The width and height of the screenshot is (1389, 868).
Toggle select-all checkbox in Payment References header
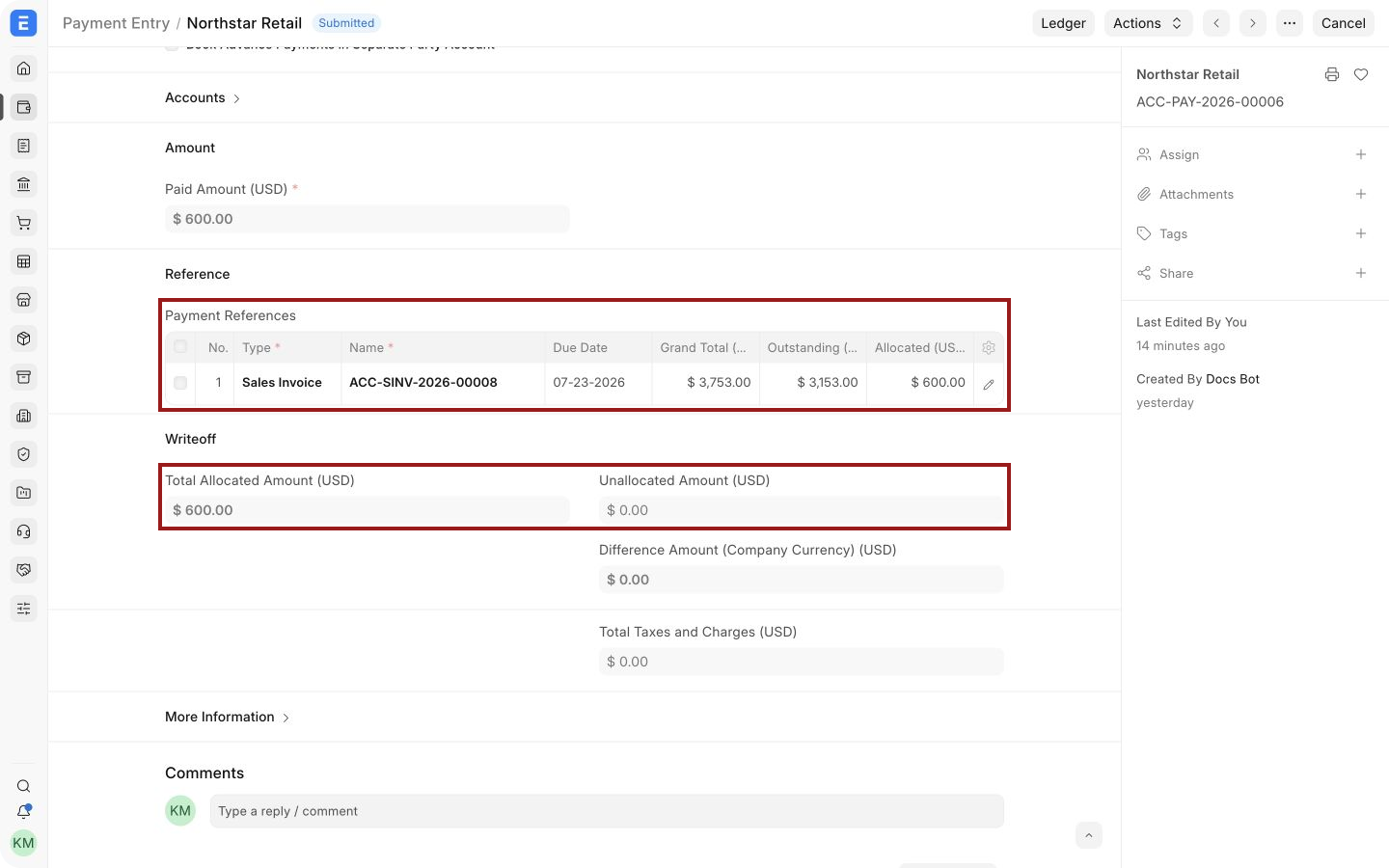180,347
